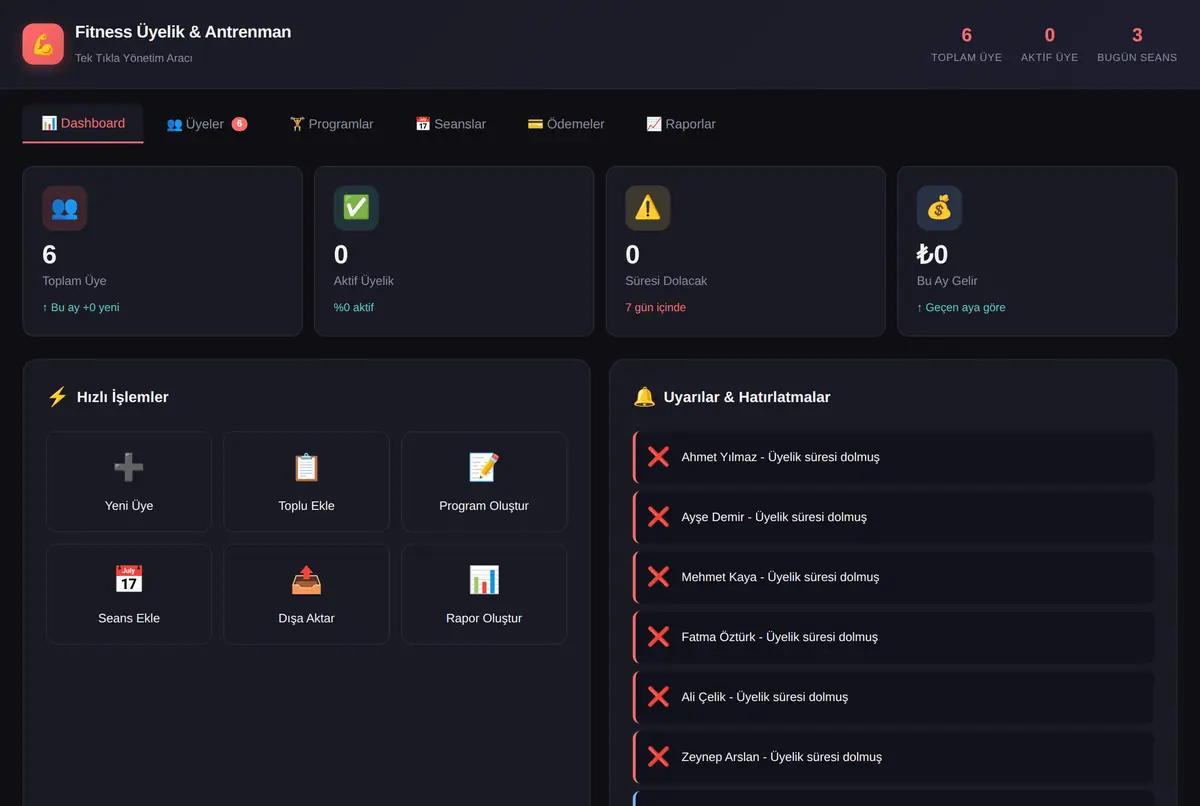Go to the Seanslar tab

click(x=451, y=124)
